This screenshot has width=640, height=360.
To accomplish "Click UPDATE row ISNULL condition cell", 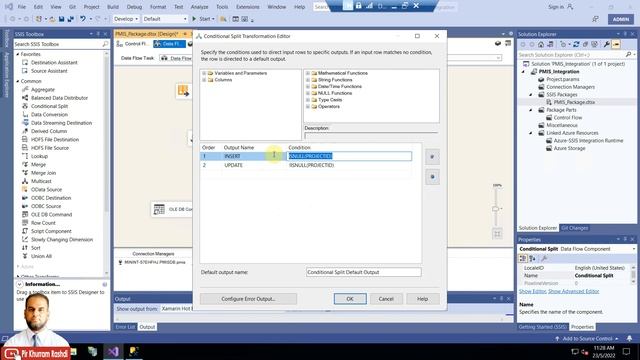I will click(349, 165).
